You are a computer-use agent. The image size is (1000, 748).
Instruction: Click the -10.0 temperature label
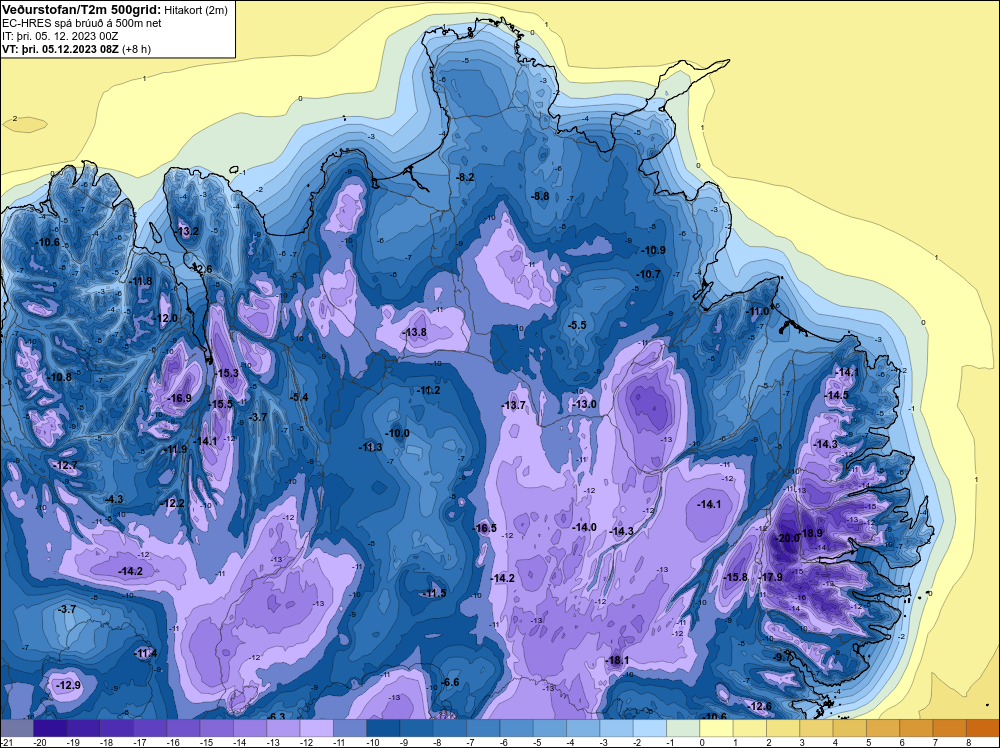click(x=399, y=434)
